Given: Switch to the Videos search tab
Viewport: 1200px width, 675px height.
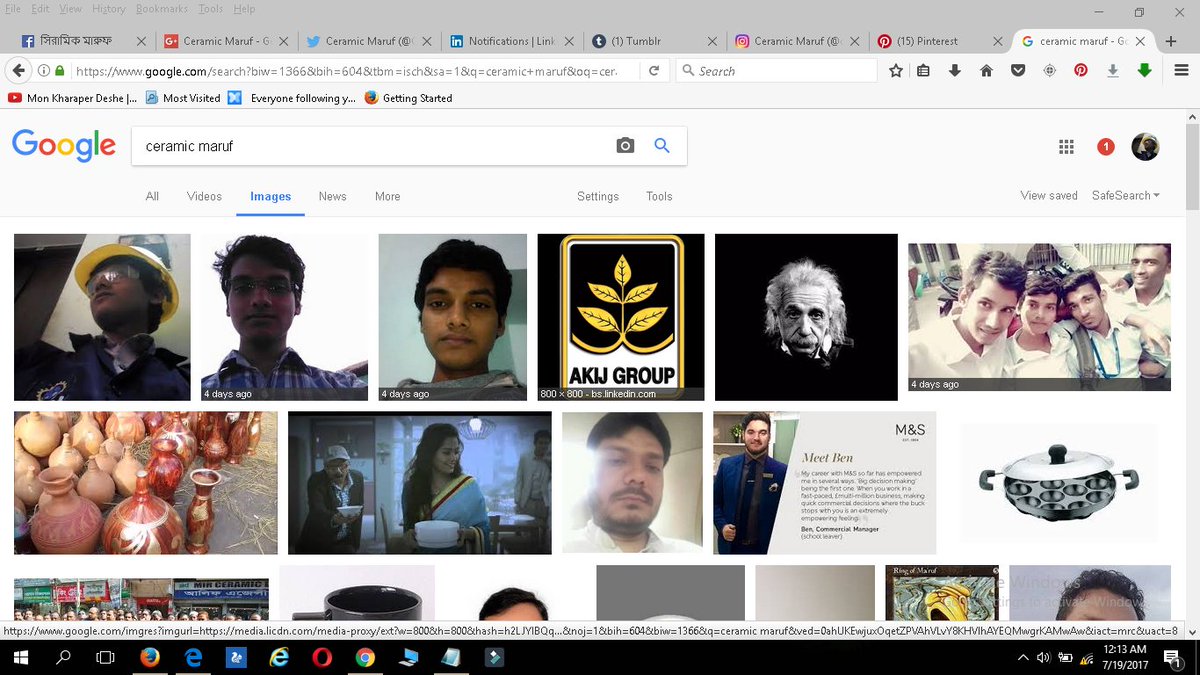Looking at the screenshot, I should coord(203,196).
